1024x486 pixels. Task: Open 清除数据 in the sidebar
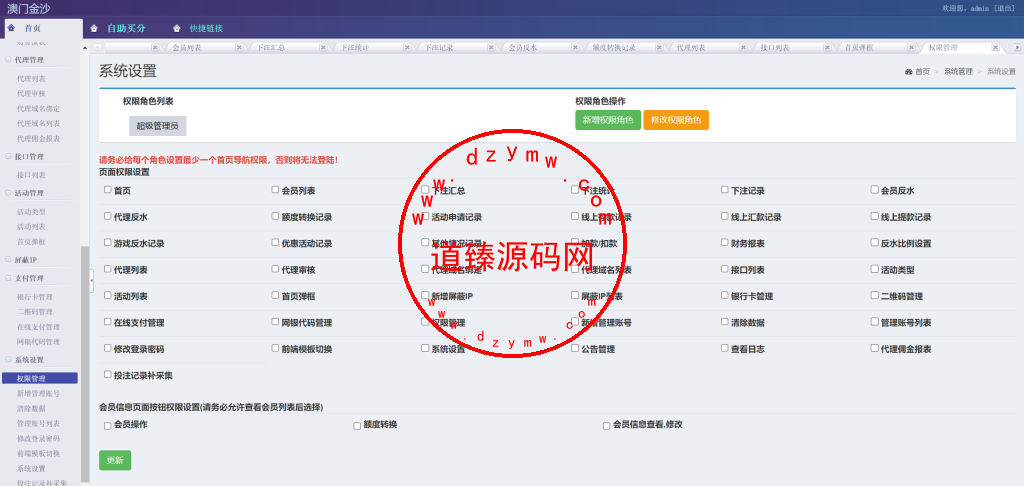click(x=31, y=408)
